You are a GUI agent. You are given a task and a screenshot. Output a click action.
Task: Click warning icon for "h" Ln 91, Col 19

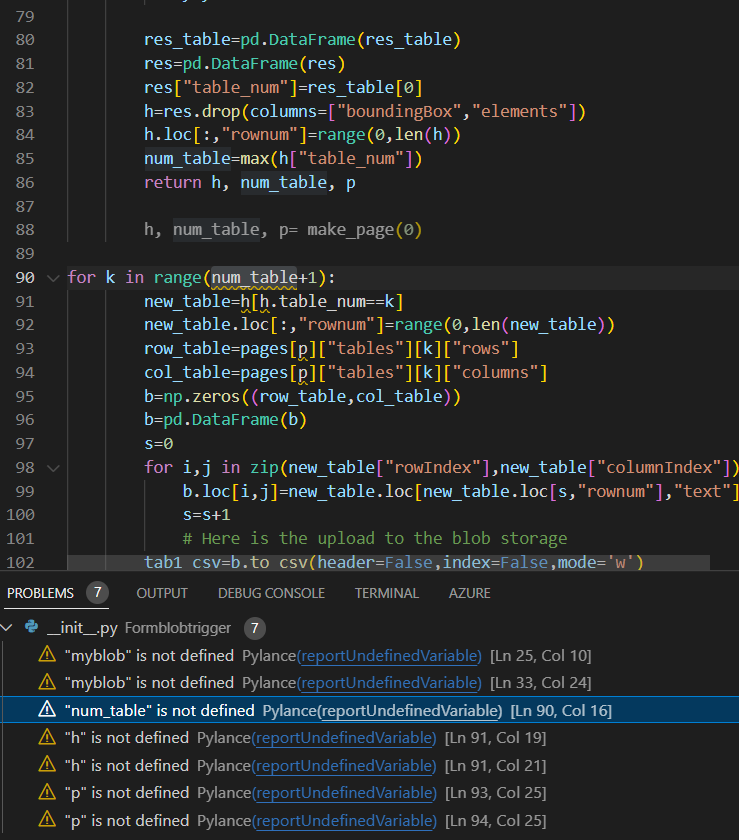coord(47,737)
